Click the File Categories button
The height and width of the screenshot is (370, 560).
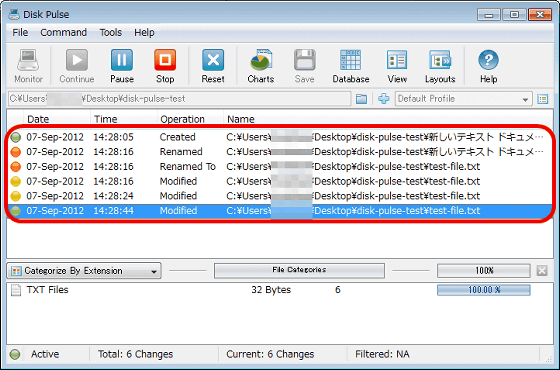coord(299,270)
